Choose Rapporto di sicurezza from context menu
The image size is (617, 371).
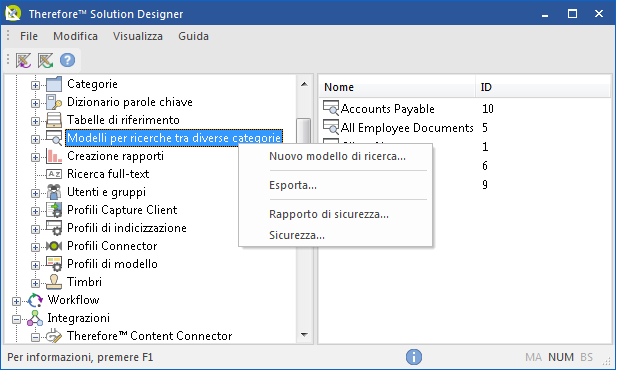tap(336, 214)
